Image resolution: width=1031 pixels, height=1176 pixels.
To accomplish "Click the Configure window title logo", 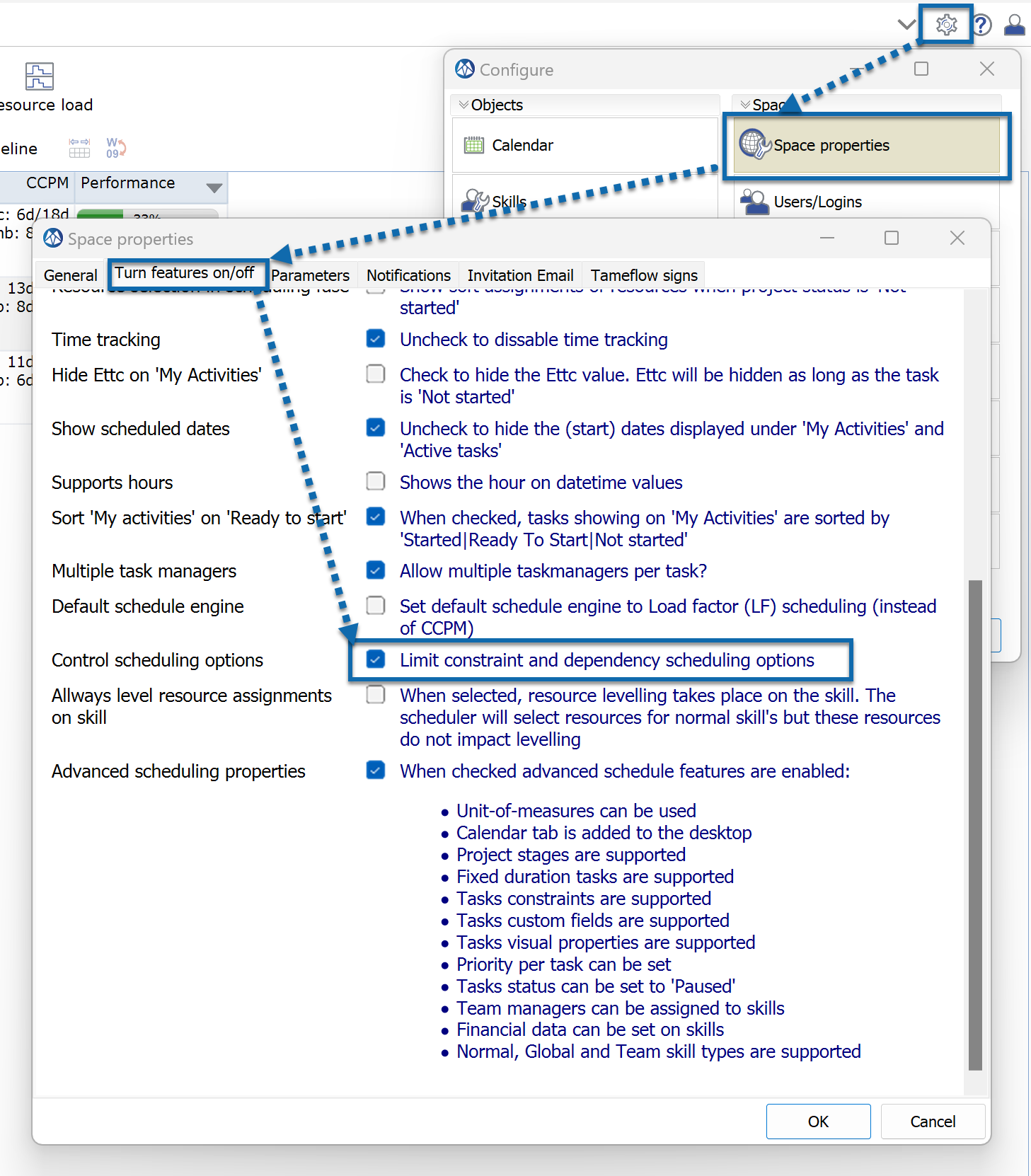I will pyautogui.click(x=465, y=69).
